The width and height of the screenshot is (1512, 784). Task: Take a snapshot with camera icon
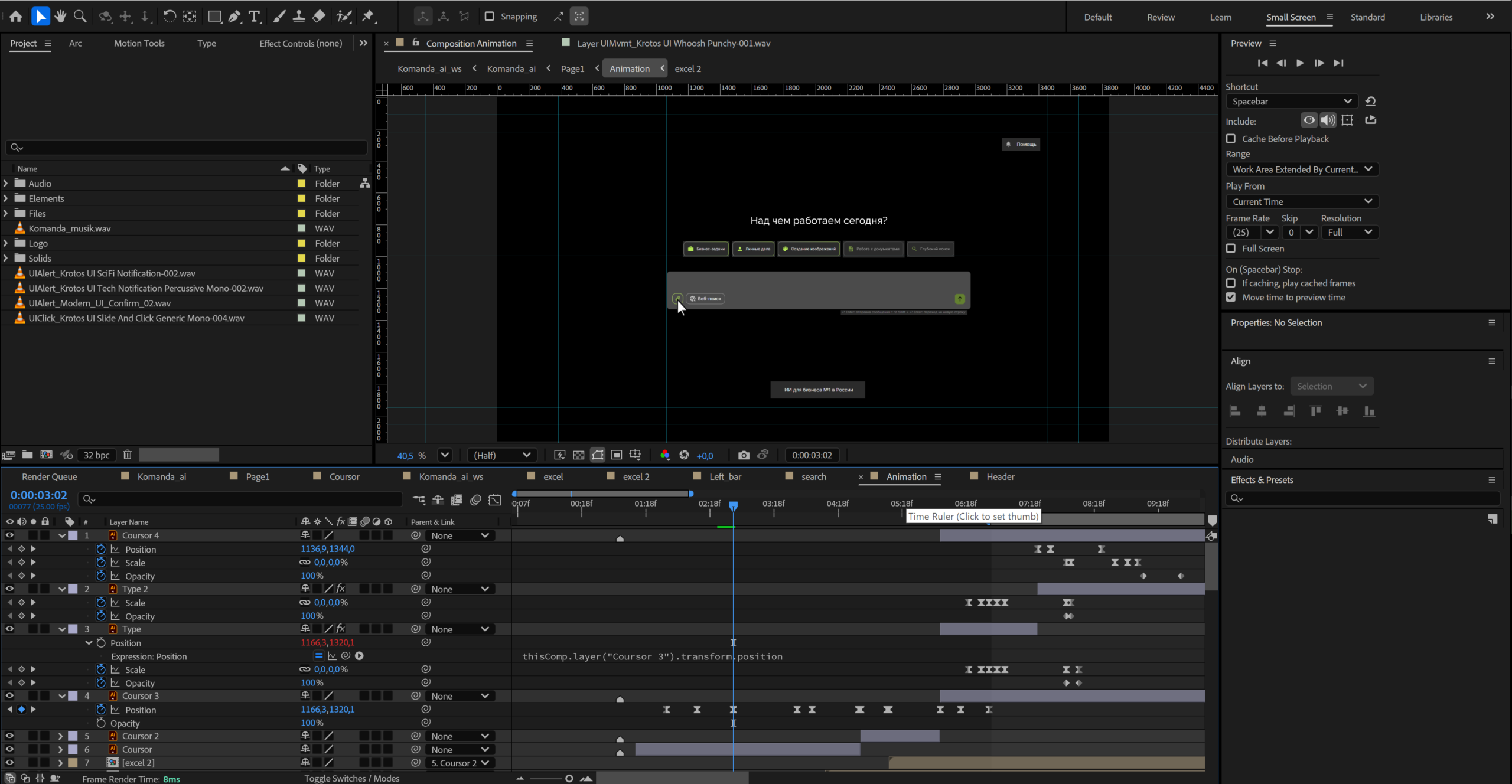[744, 455]
